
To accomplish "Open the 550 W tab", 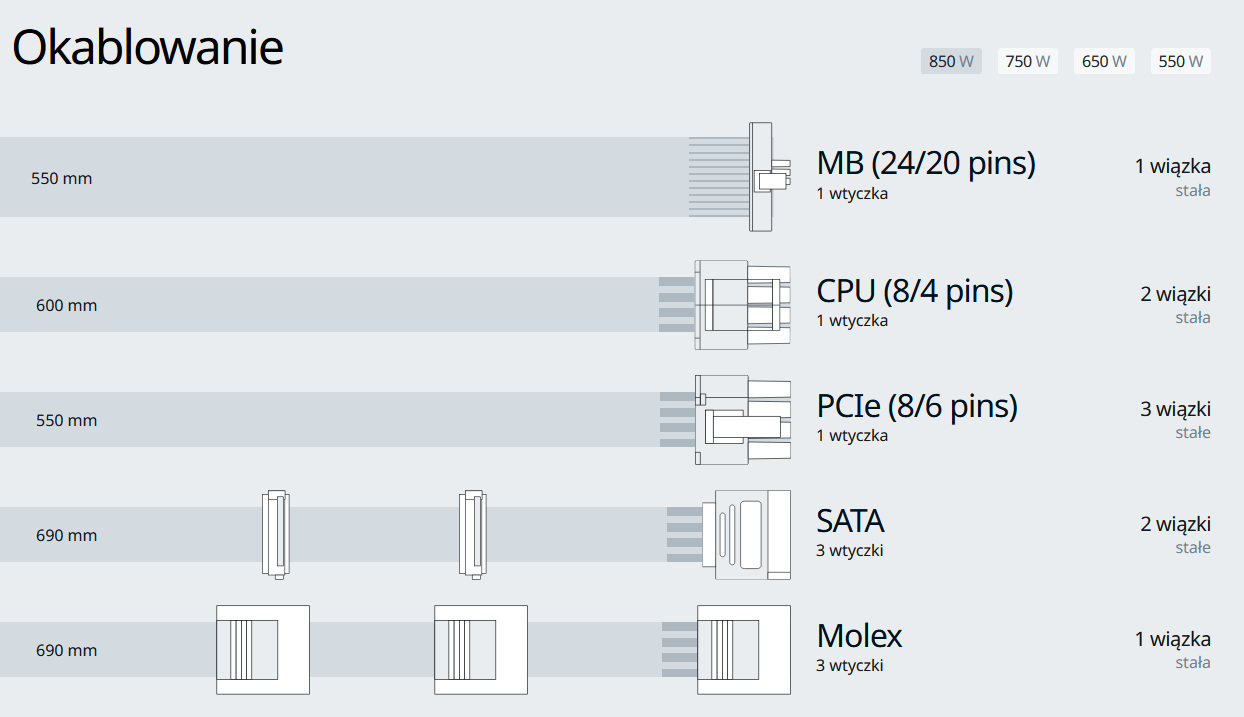I will (x=1180, y=61).
